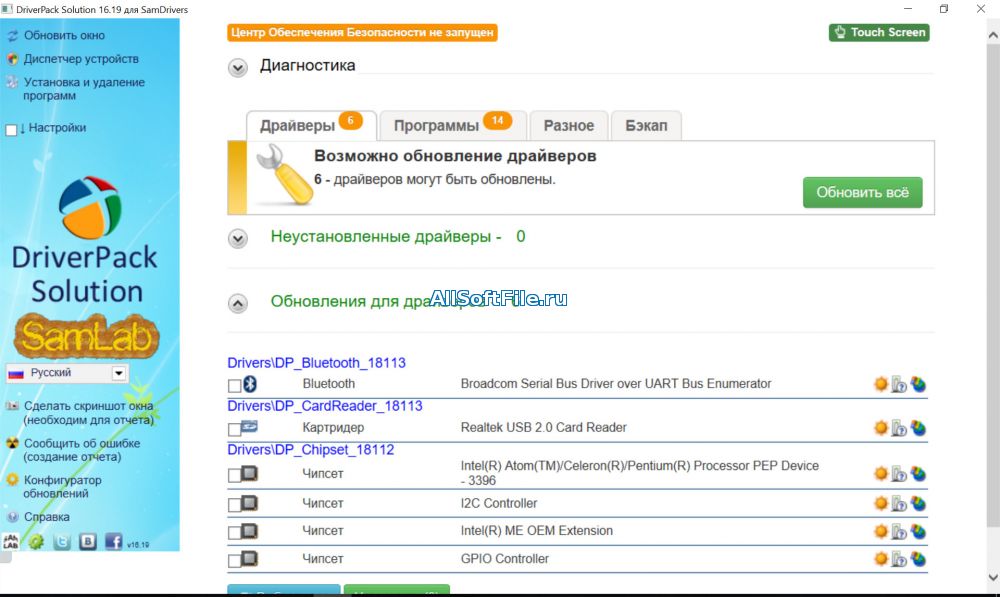Switch to the Программы tab
The height and width of the screenshot is (597, 1000).
click(x=453, y=125)
